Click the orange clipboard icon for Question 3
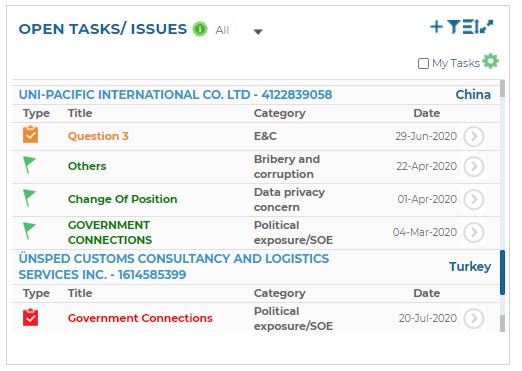 click(x=30, y=134)
